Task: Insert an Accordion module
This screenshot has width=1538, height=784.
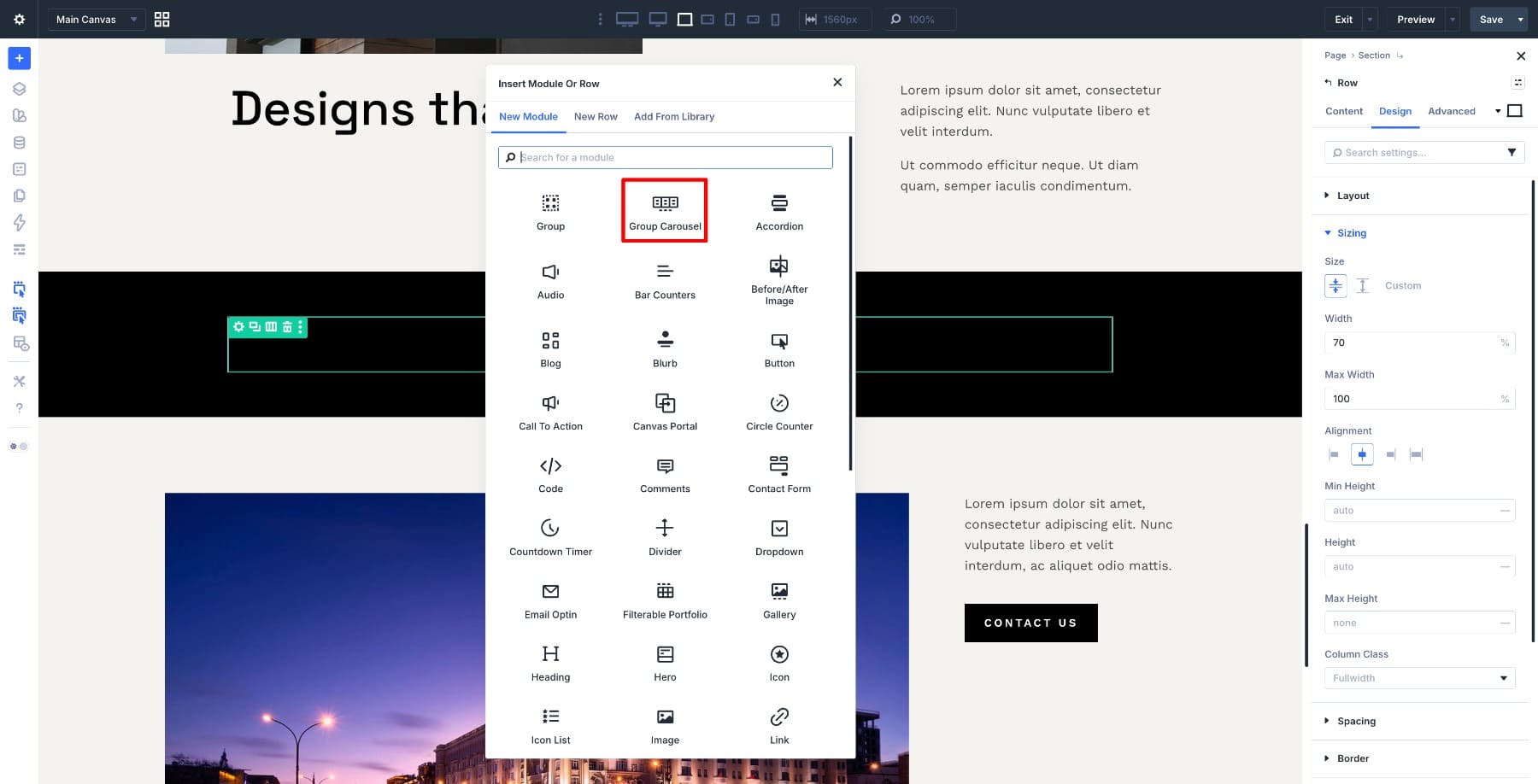Action: point(778,210)
